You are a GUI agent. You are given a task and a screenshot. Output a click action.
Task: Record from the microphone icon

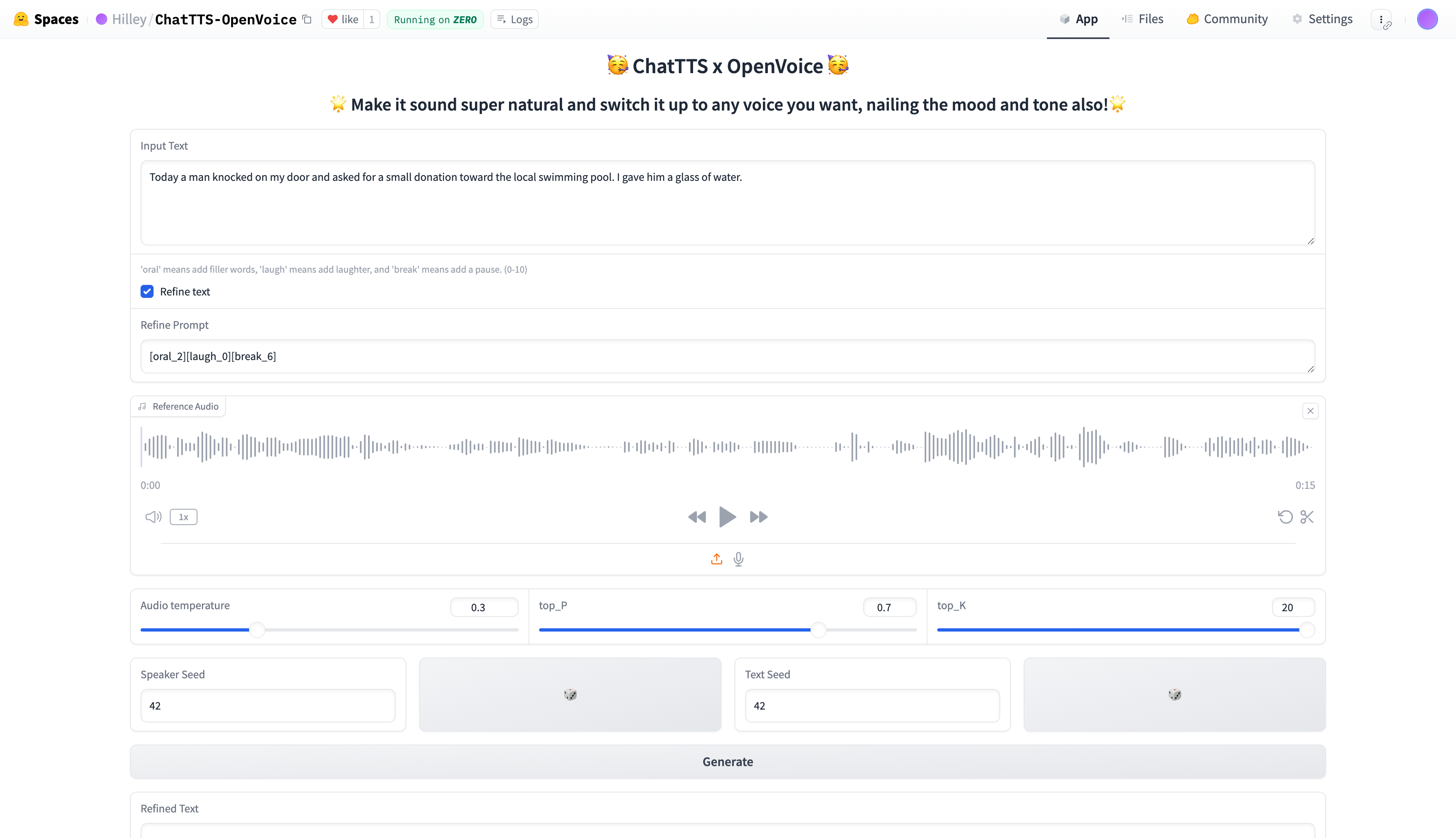[739, 559]
